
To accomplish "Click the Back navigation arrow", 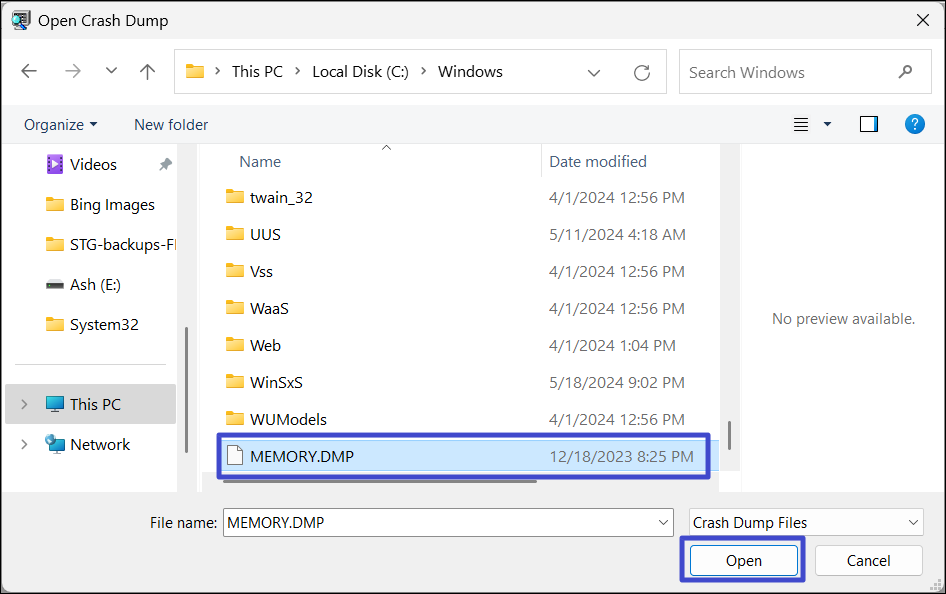I will click(29, 72).
